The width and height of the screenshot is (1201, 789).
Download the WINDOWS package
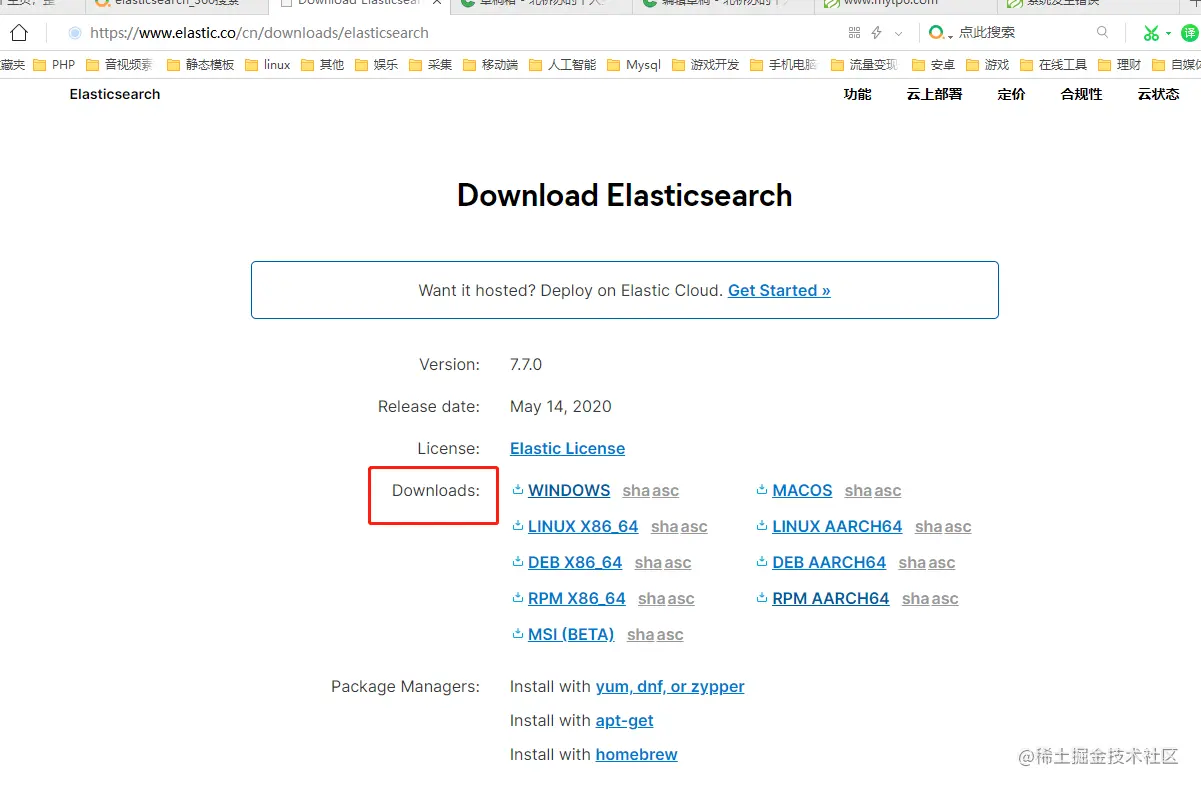(x=569, y=490)
